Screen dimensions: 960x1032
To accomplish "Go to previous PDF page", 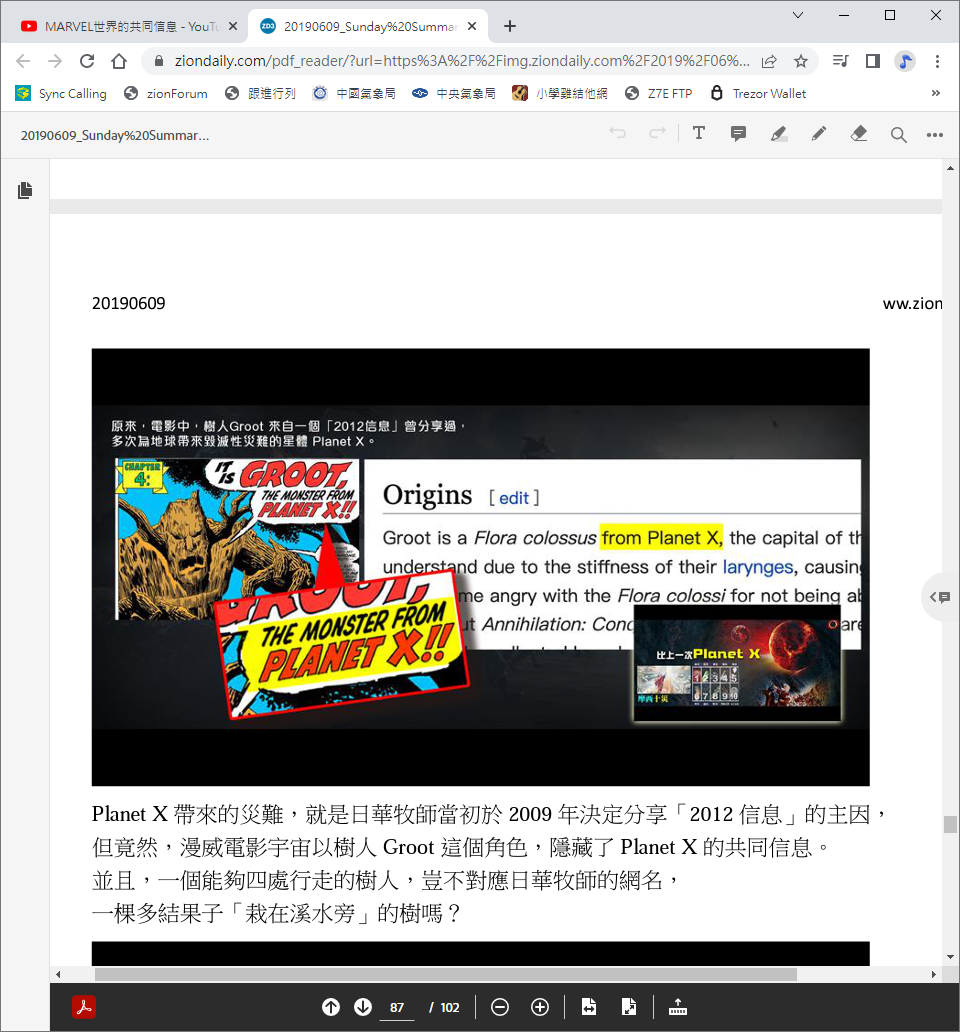I will (331, 1007).
